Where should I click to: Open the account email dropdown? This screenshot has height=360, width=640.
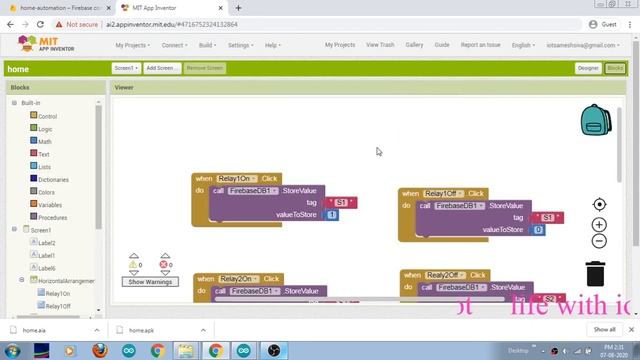click(583, 45)
